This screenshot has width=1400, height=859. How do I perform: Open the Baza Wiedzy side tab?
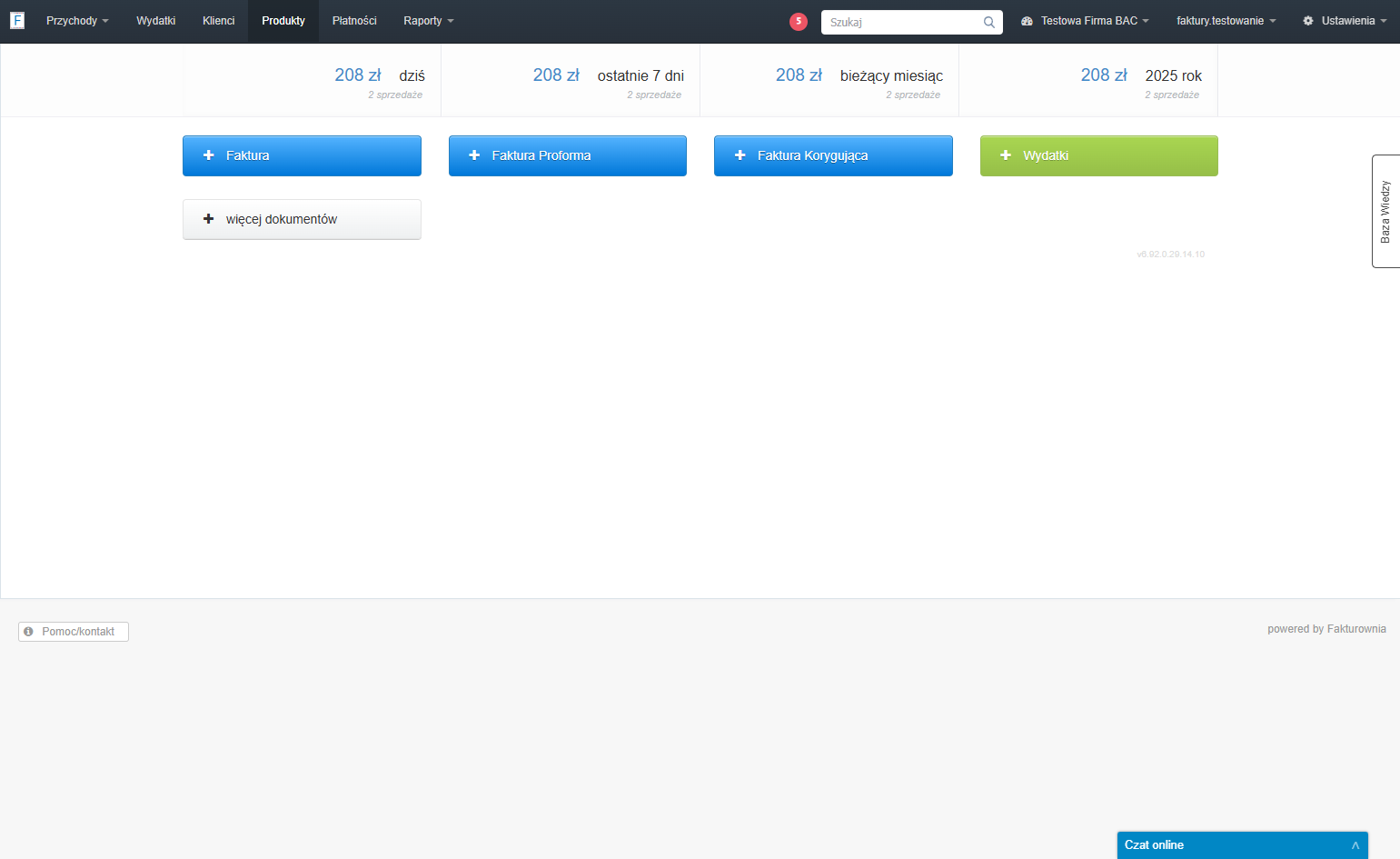pyautogui.click(x=1385, y=211)
